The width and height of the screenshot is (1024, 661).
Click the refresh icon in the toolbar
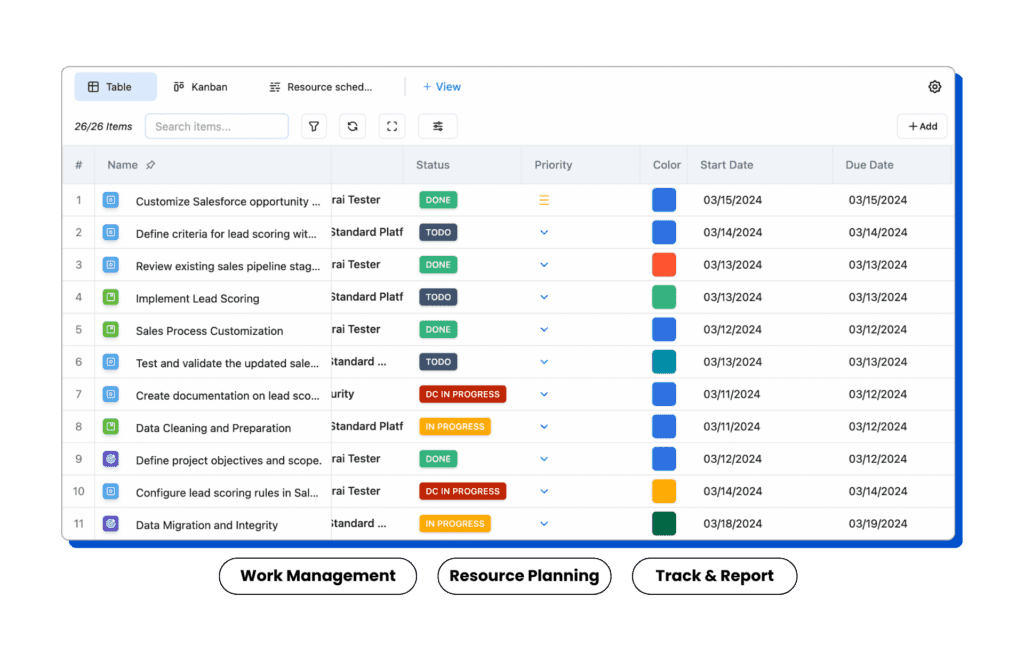click(352, 126)
